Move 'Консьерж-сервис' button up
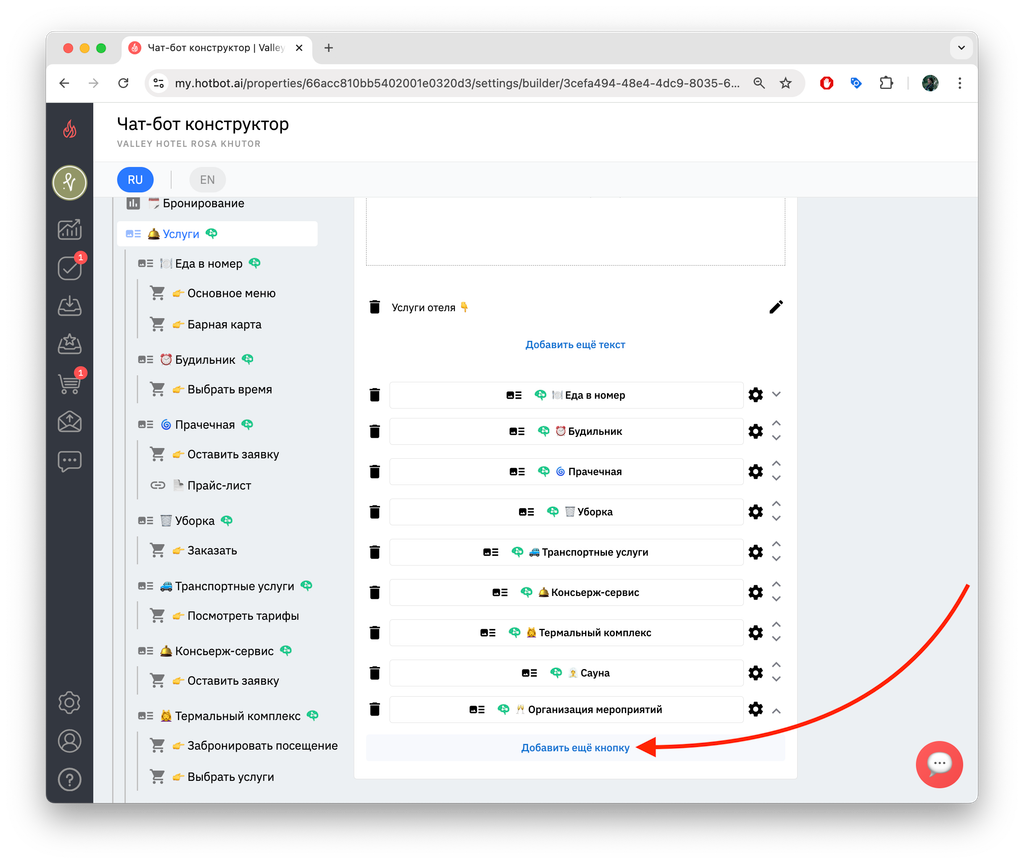The height and width of the screenshot is (864, 1024). point(776,585)
